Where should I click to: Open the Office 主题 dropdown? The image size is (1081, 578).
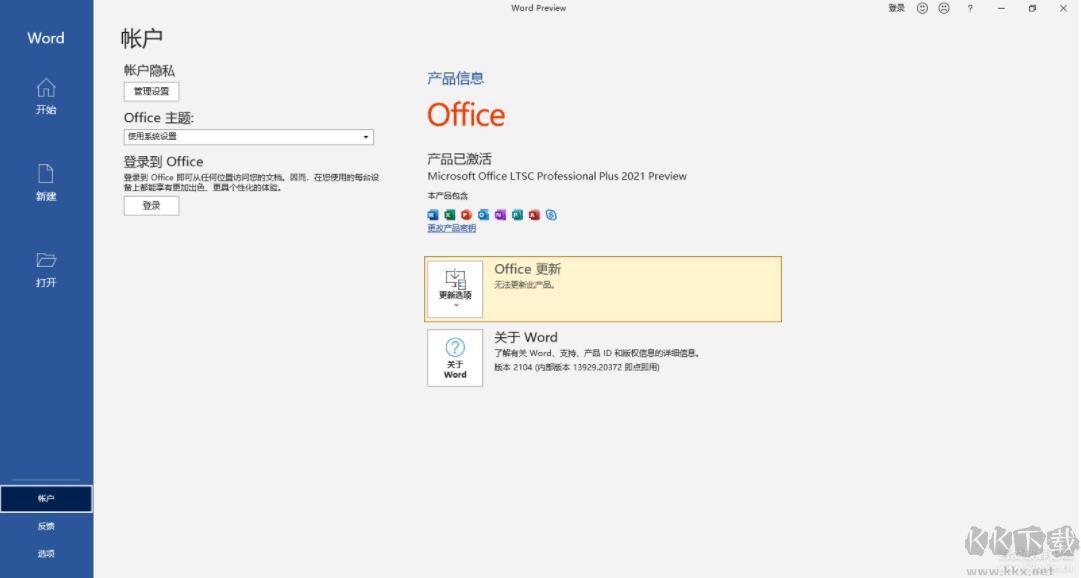248,136
